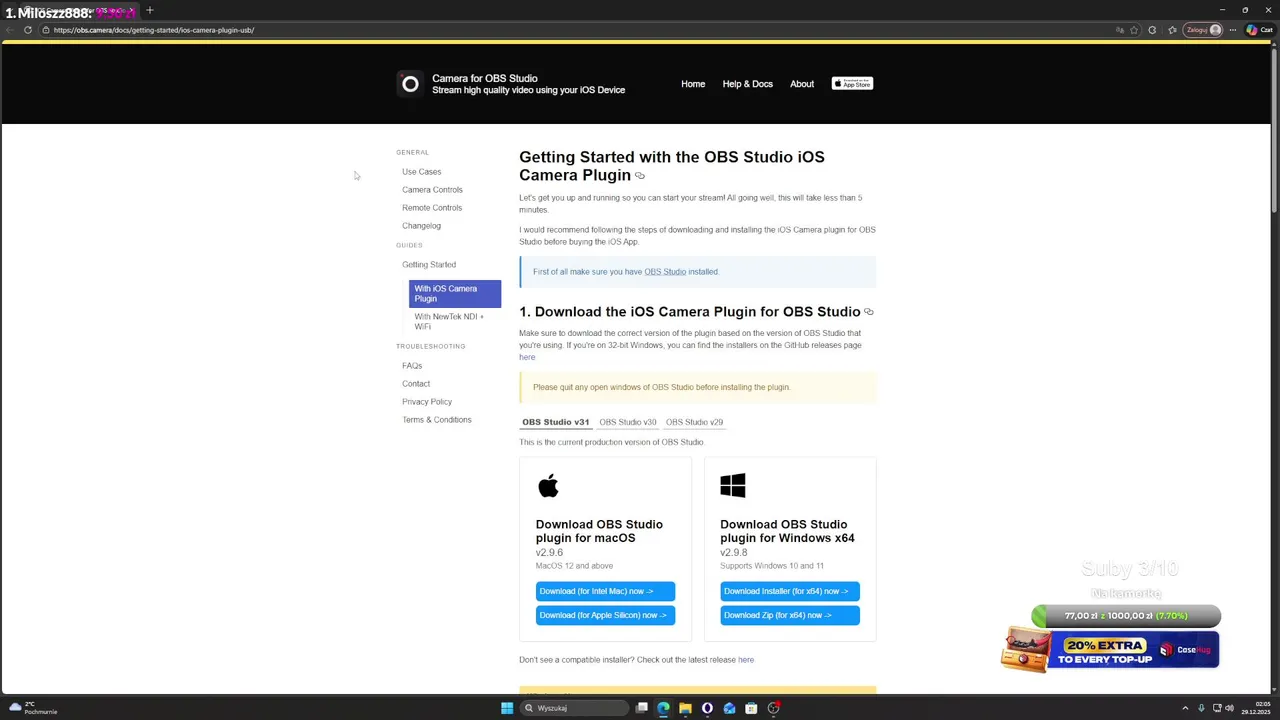Open the Terms & Conditions sidebar link
The height and width of the screenshot is (720, 1280).
click(x=436, y=420)
